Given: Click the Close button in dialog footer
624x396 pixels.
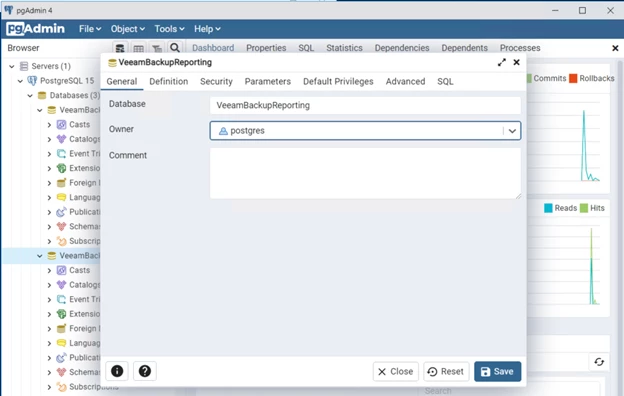Looking at the screenshot, I should (396, 371).
